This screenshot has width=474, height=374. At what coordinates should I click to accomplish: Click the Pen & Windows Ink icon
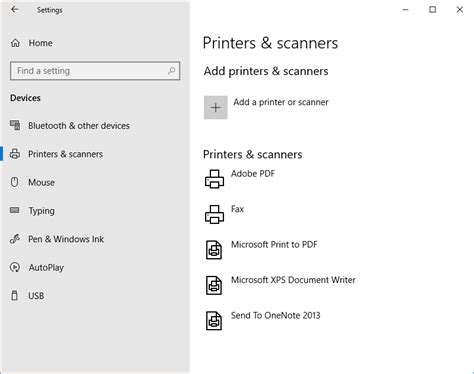[x=15, y=239]
